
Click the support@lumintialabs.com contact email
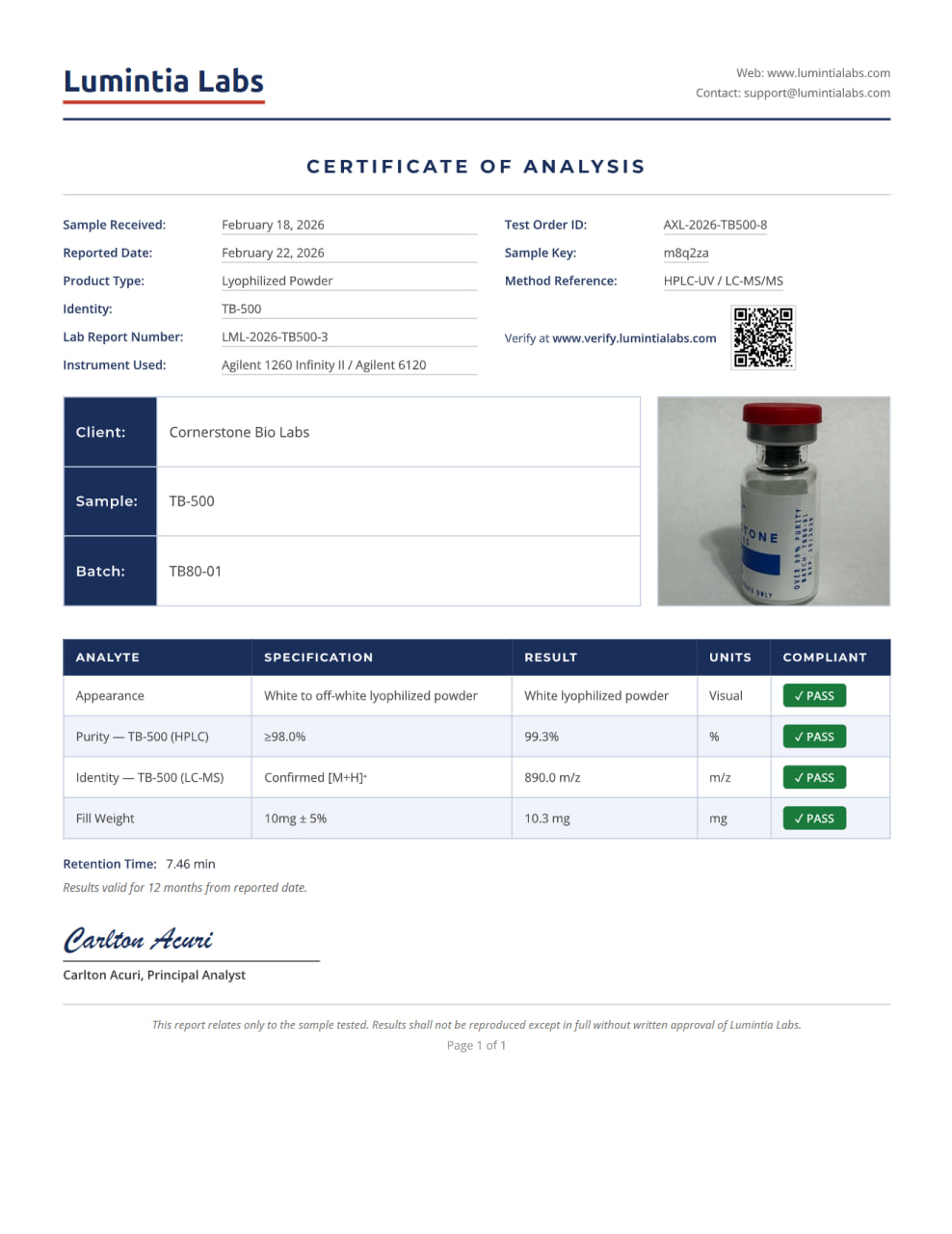pyautogui.click(x=817, y=94)
